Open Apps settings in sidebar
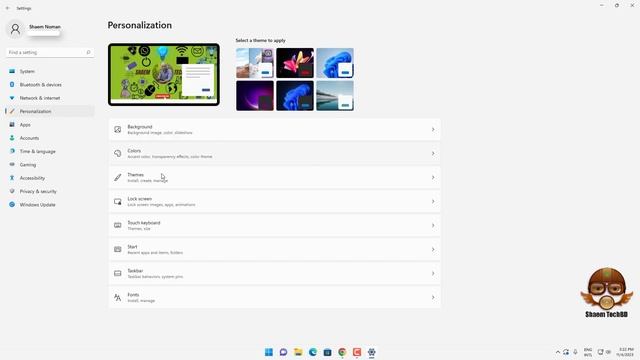640x360 pixels. coord(50,124)
